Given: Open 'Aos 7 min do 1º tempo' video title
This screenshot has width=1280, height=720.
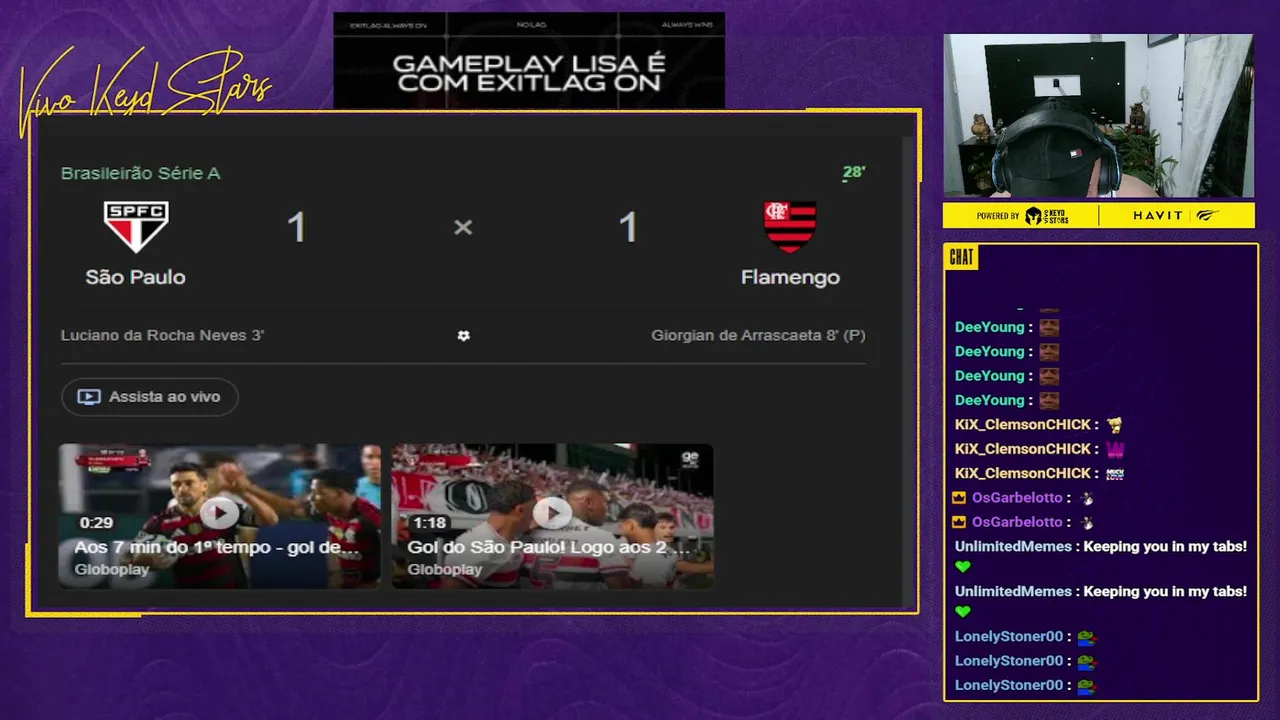Looking at the screenshot, I should pos(216,548).
